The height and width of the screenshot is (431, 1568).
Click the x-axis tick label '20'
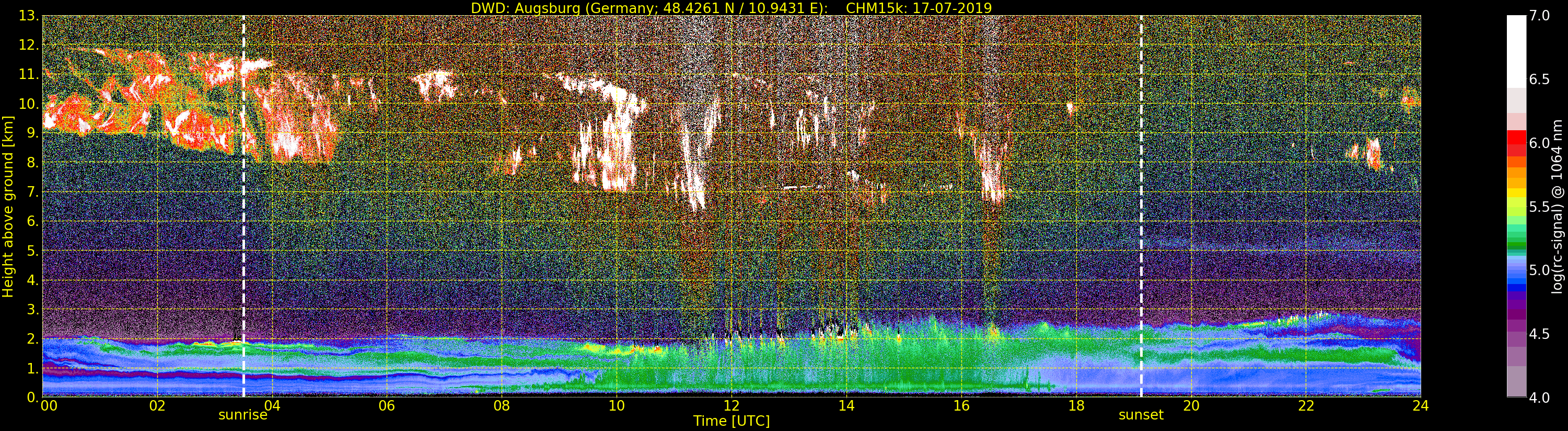pyautogui.click(x=1191, y=405)
